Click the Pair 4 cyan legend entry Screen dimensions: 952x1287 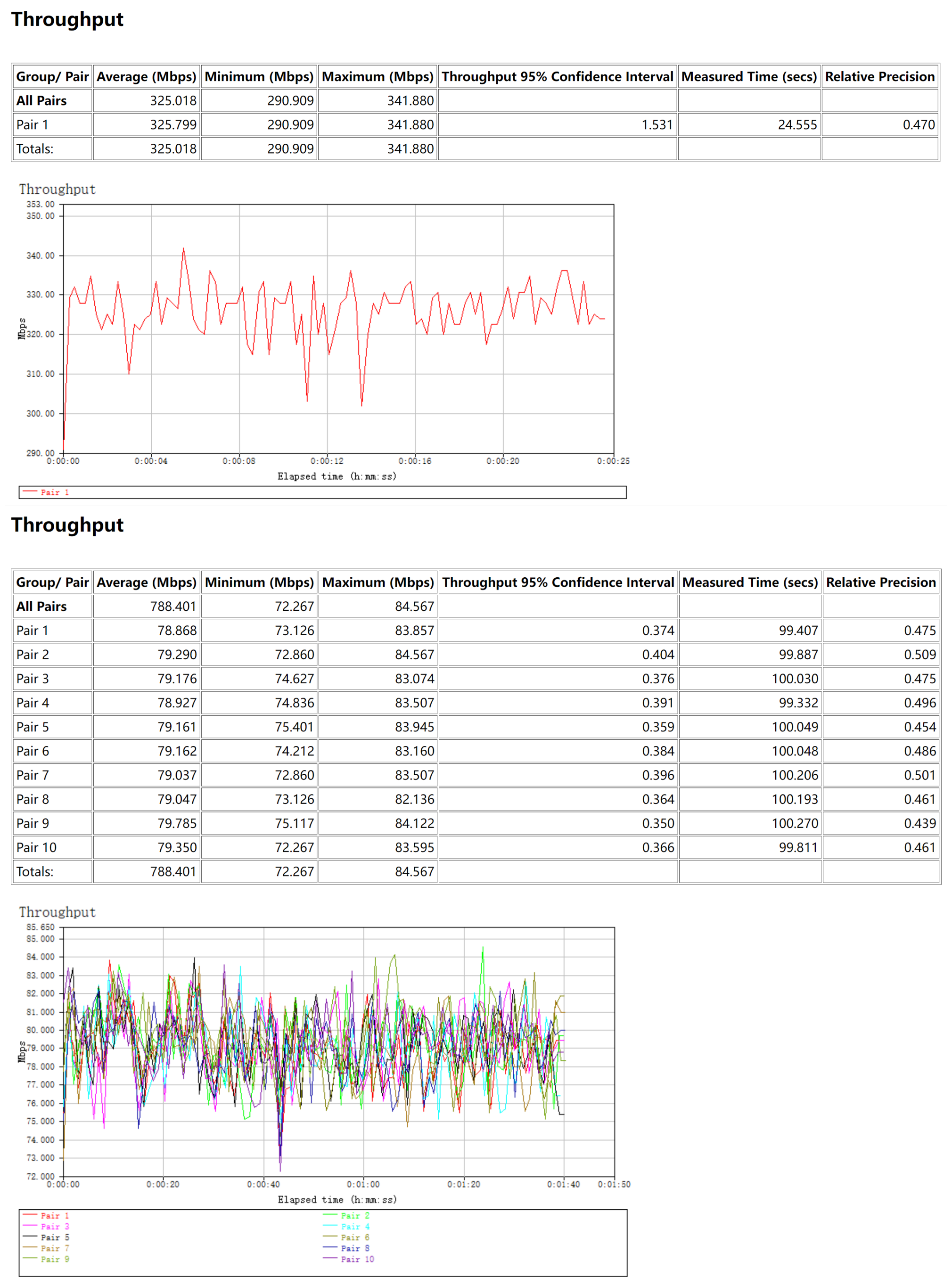(x=354, y=1226)
